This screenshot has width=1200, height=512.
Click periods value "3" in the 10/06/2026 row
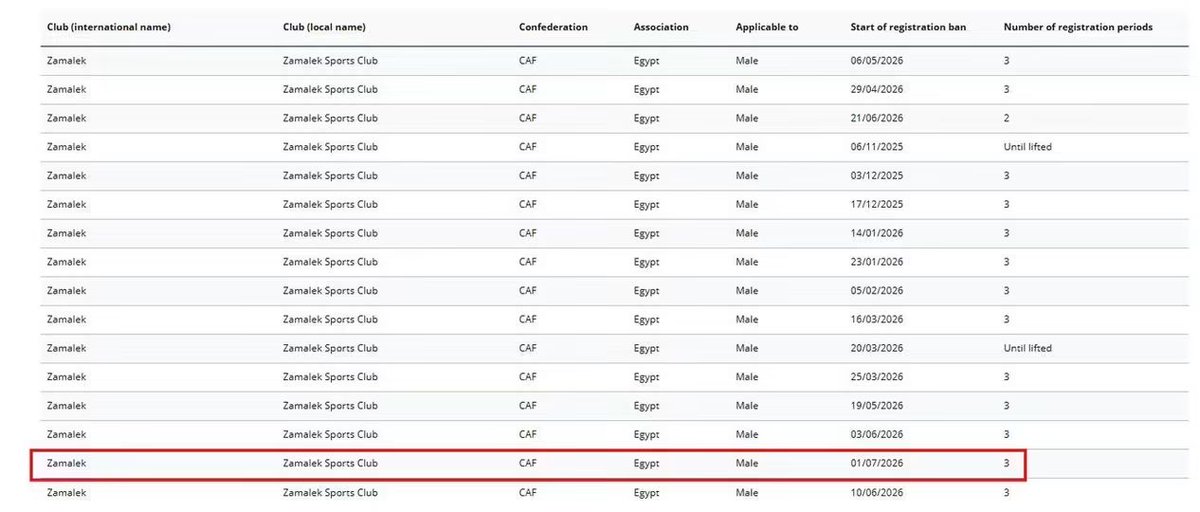(1007, 493)
